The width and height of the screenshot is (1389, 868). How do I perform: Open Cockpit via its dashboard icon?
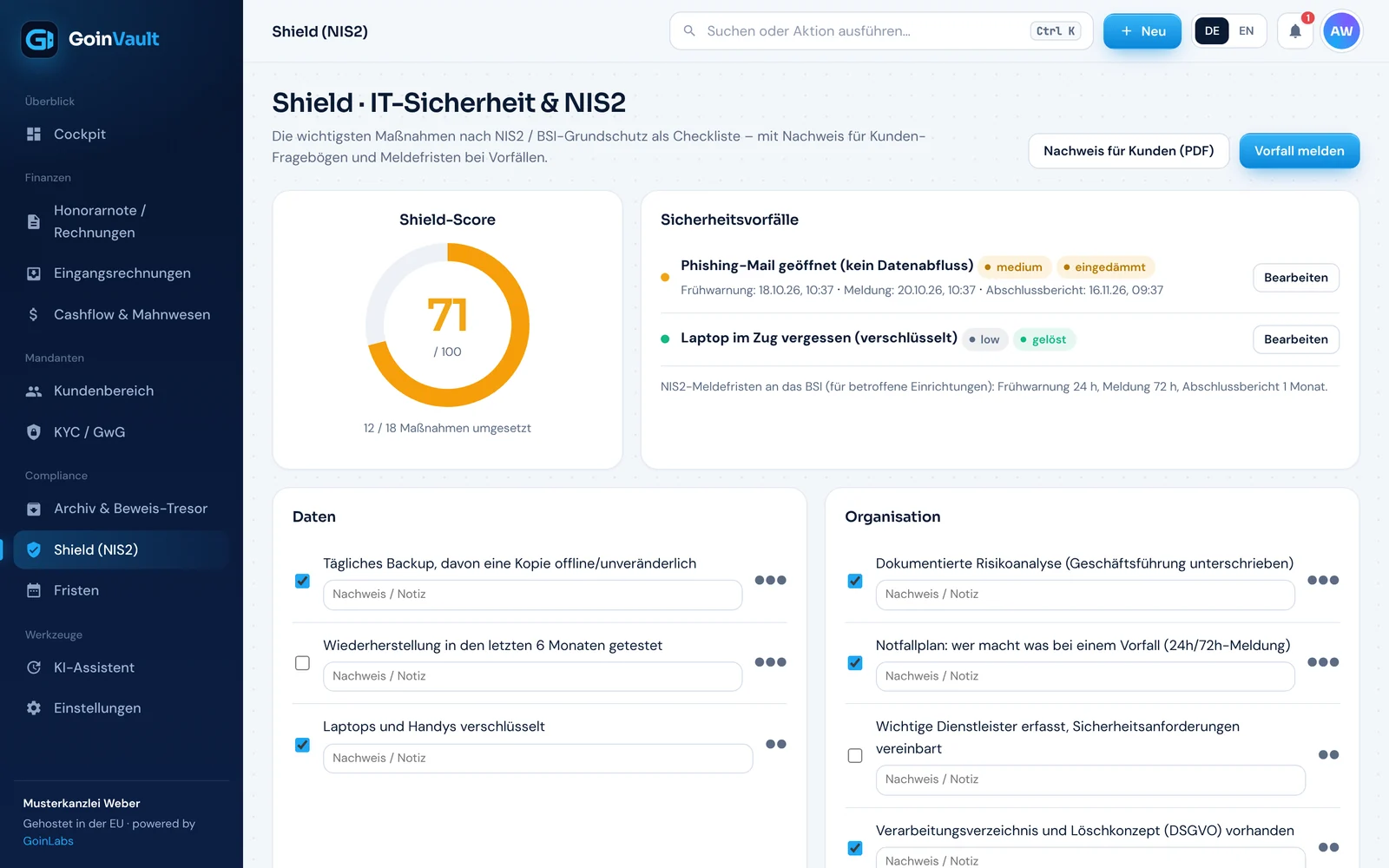tap(34, 134)
